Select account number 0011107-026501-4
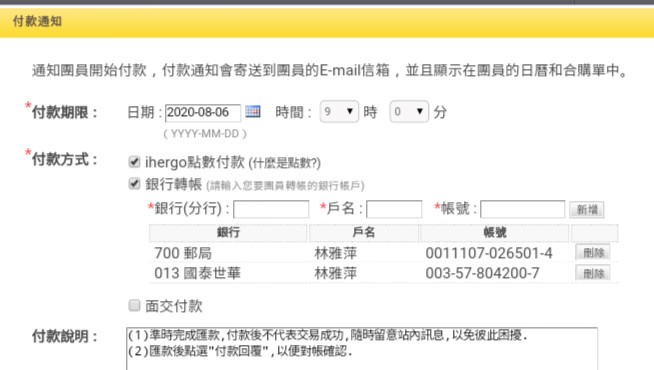Screen dimensions: 654x370 click(489, 253)
